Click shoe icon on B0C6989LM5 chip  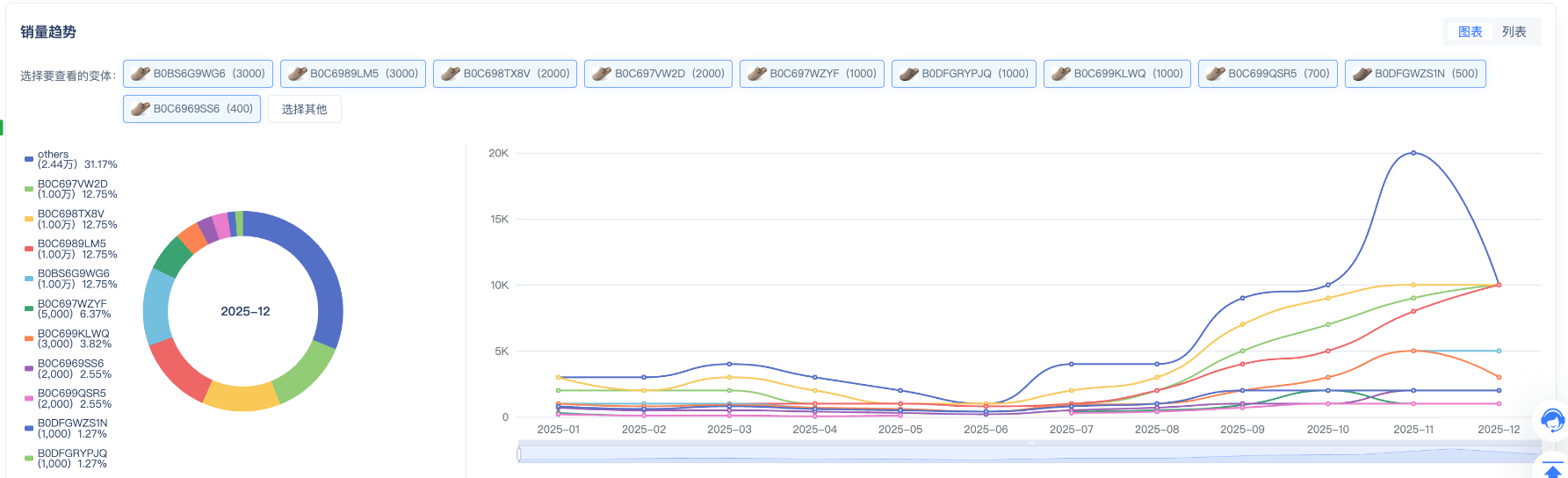click(x=297, y=74)
